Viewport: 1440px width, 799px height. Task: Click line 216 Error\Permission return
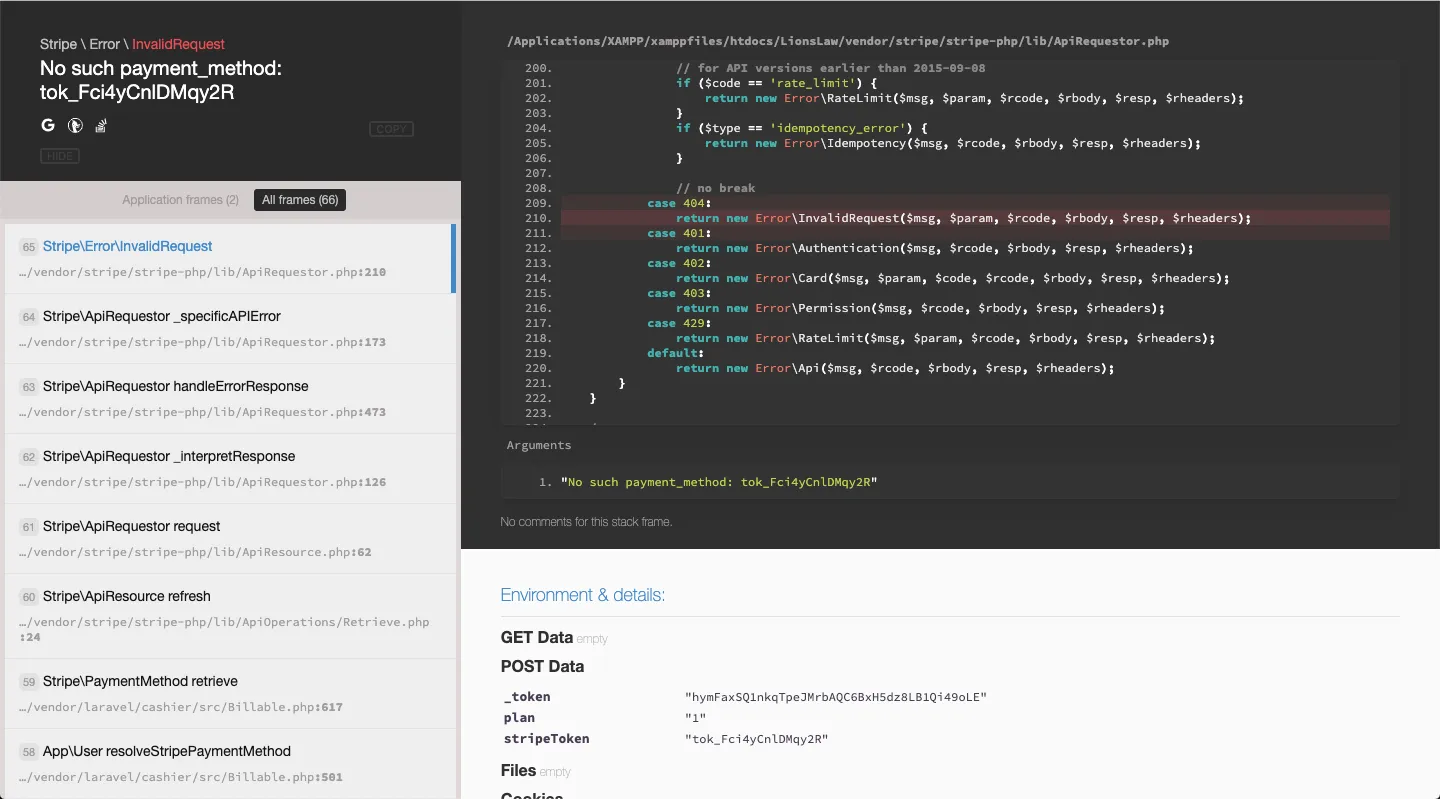(920, 308)
